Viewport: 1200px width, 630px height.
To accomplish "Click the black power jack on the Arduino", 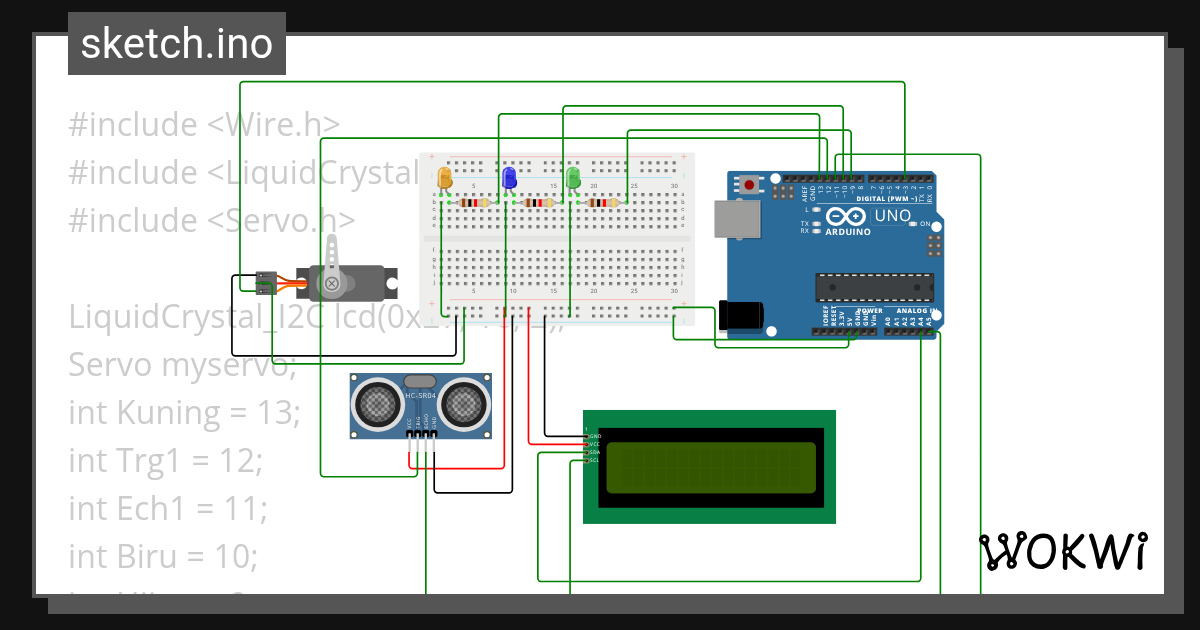I will (x=739, y=315).
